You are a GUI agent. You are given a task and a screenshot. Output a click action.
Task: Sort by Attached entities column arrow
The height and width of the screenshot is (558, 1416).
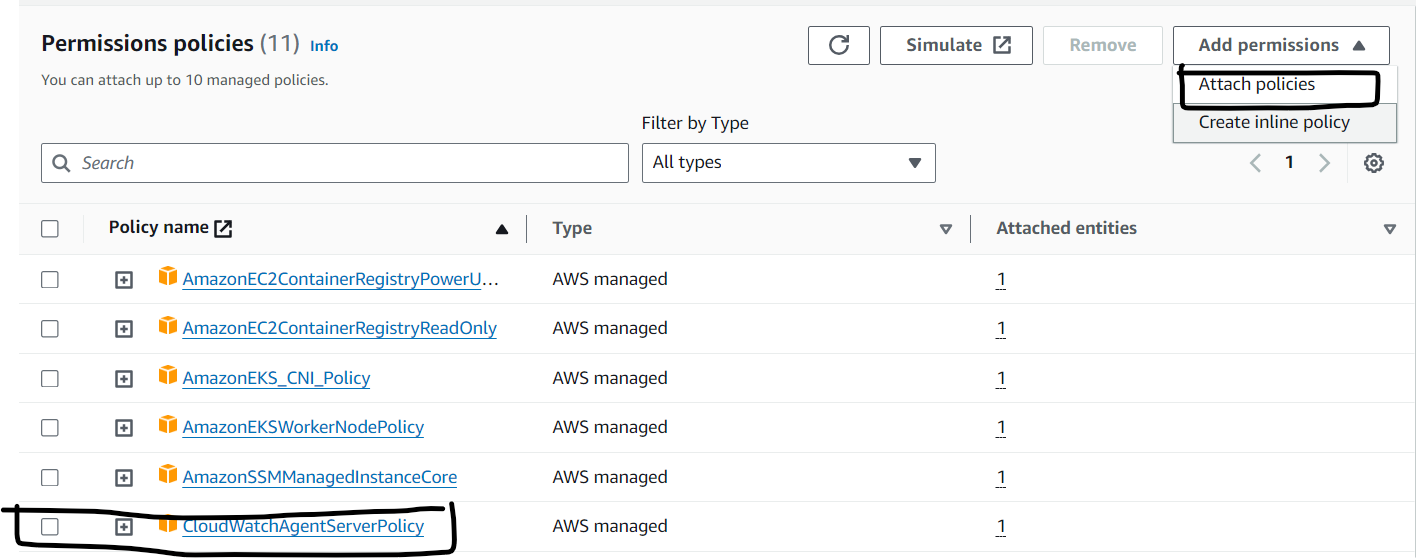coord(1389,229)
